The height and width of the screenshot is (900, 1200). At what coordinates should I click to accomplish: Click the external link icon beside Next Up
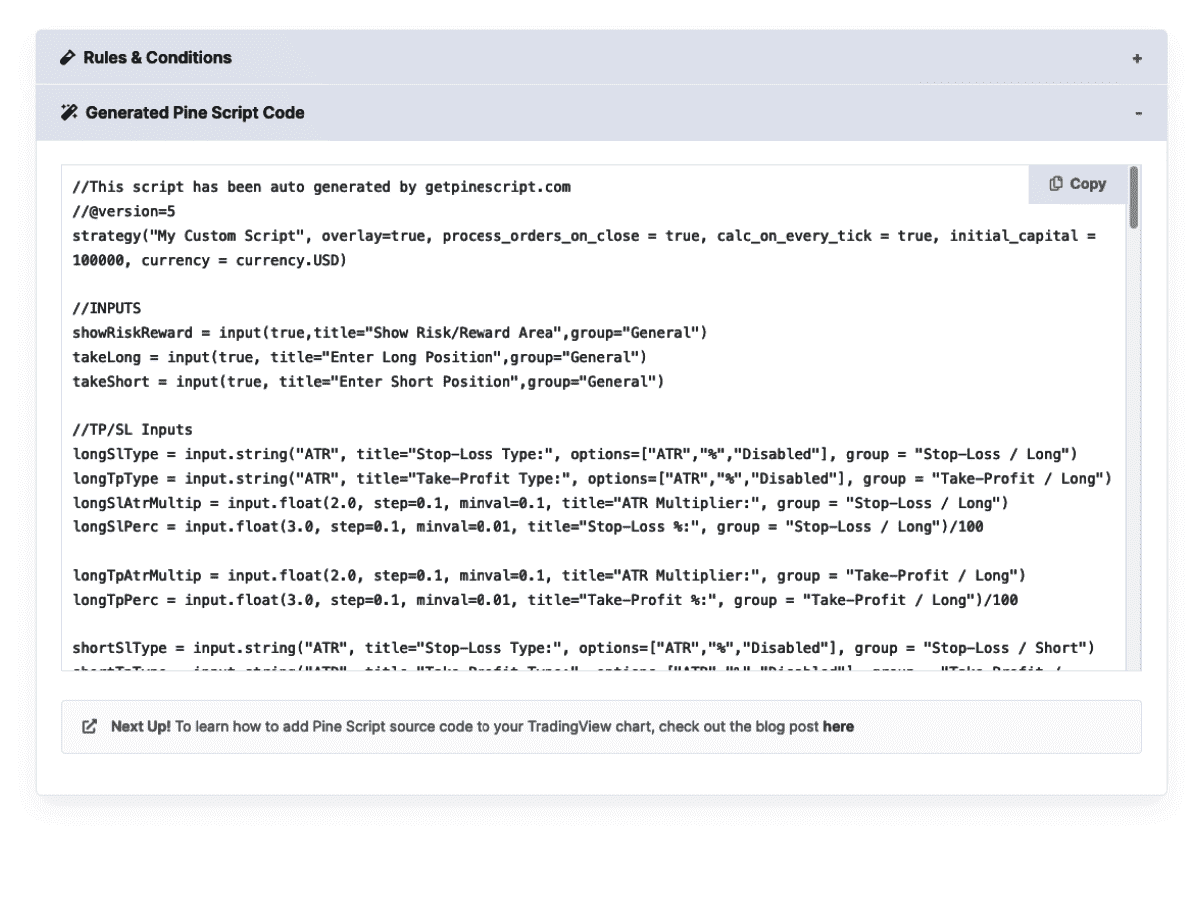pos(90,727)
